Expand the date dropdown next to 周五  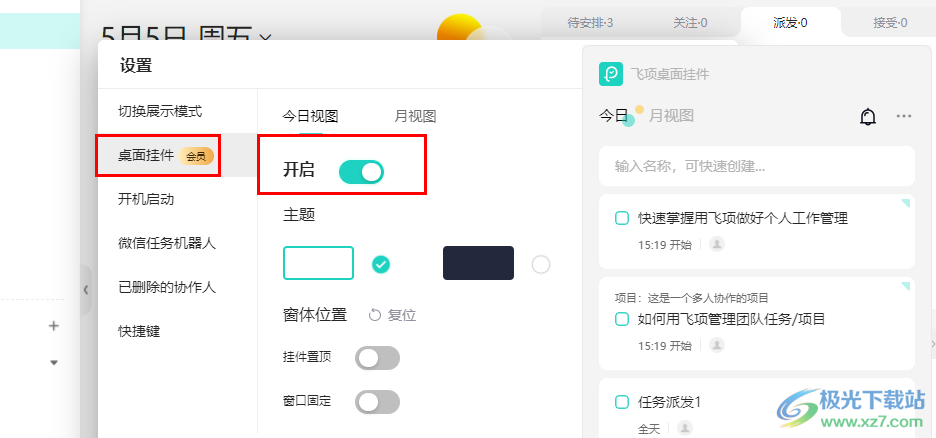266,37
